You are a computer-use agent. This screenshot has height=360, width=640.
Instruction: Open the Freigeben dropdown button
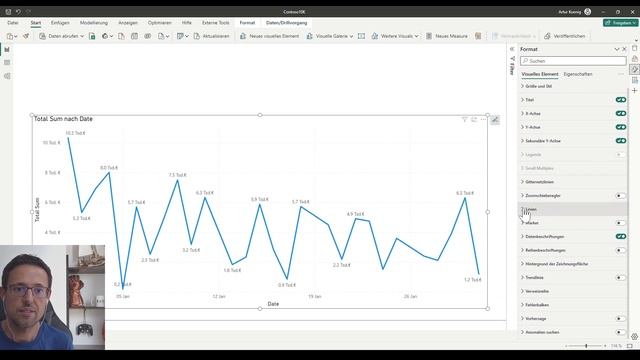(x=620, y=23)
